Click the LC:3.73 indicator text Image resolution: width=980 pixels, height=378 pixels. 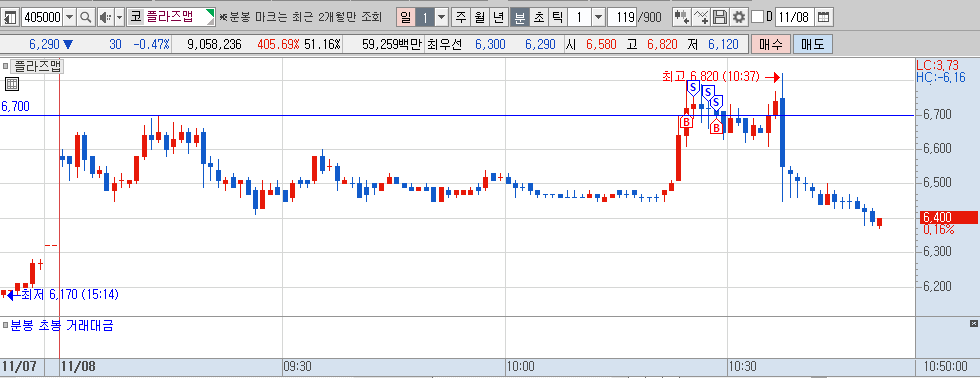click(938, 65)
